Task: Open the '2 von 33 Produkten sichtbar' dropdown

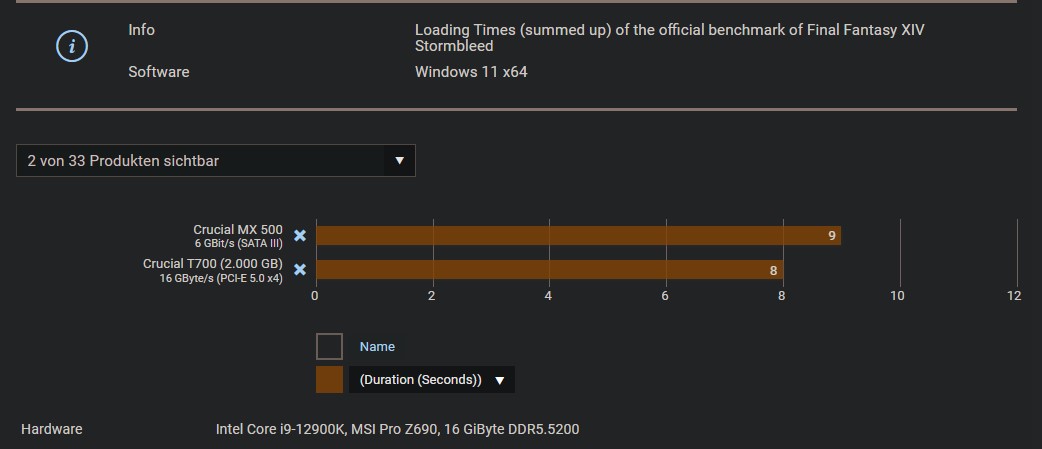Action: click(x=215, y=161)
